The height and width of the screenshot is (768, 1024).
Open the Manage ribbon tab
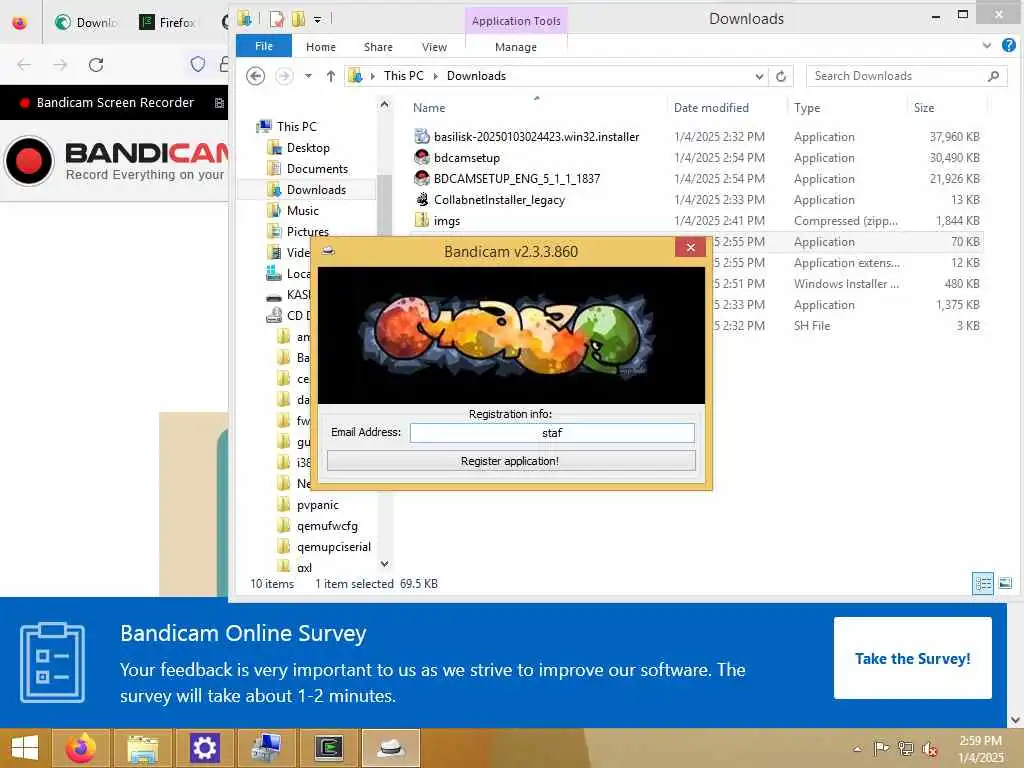tap(516, 47)
